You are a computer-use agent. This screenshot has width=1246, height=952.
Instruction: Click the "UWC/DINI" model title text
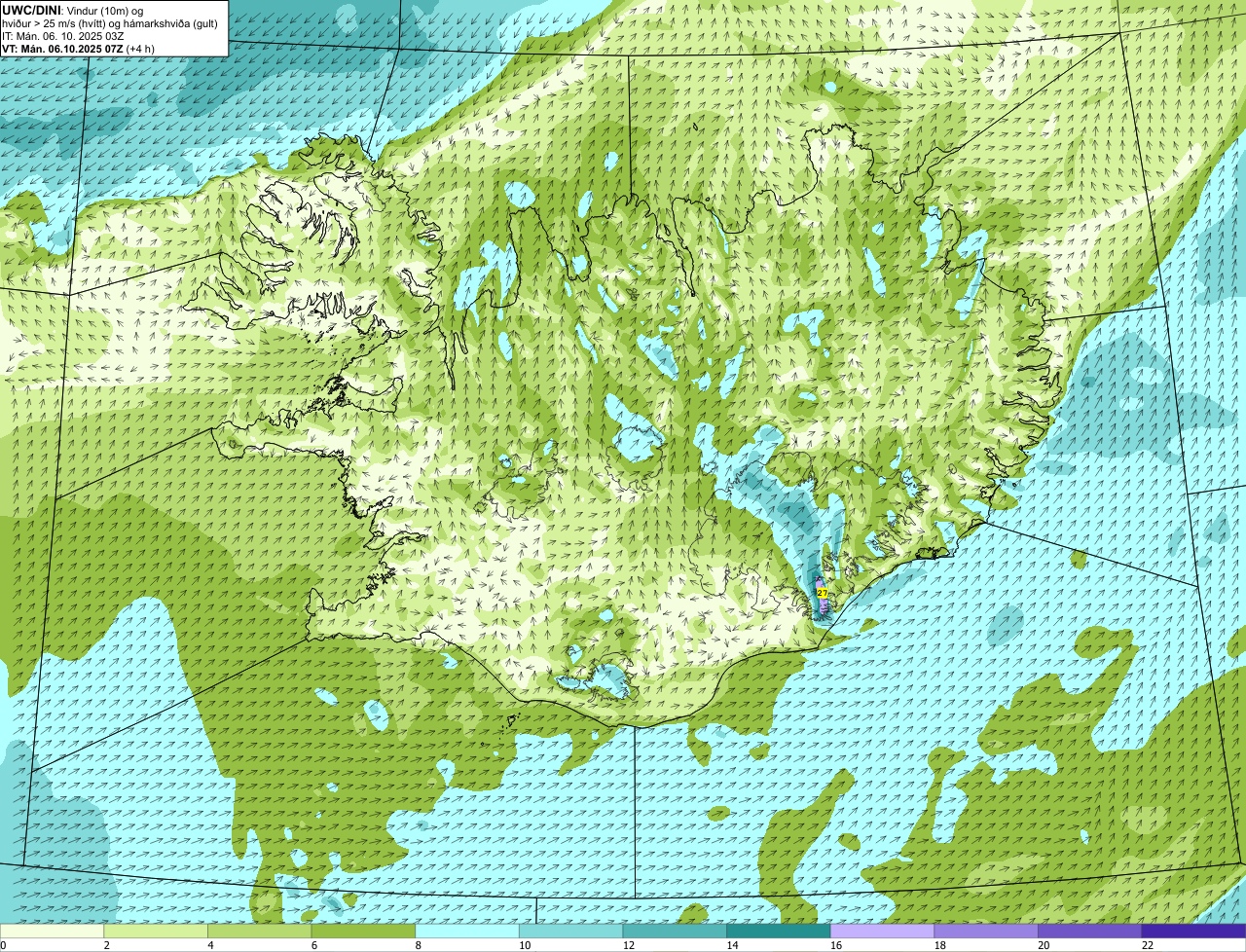[32, 10]
